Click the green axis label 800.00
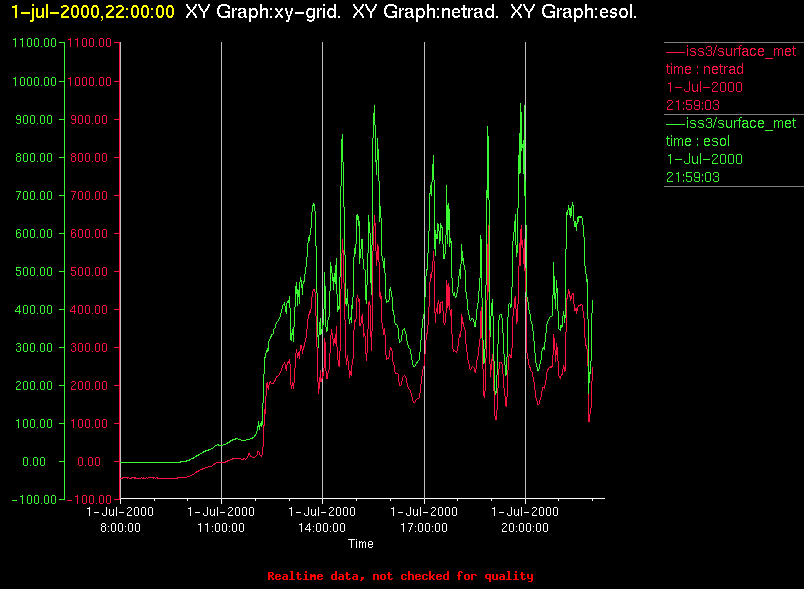Viewport: 804px width, 589px height. click(x=34, y=157)
